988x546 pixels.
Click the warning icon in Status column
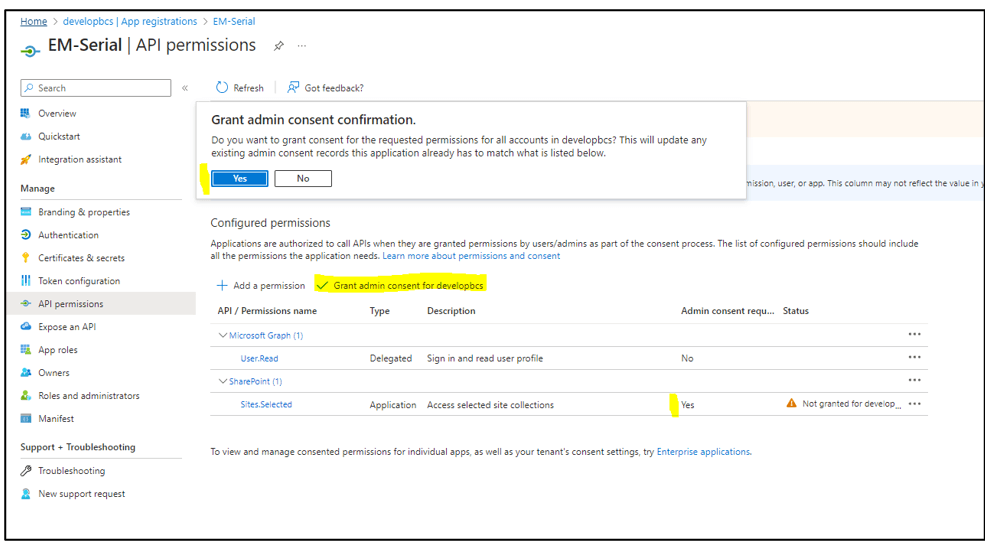(x=791, y=404)
